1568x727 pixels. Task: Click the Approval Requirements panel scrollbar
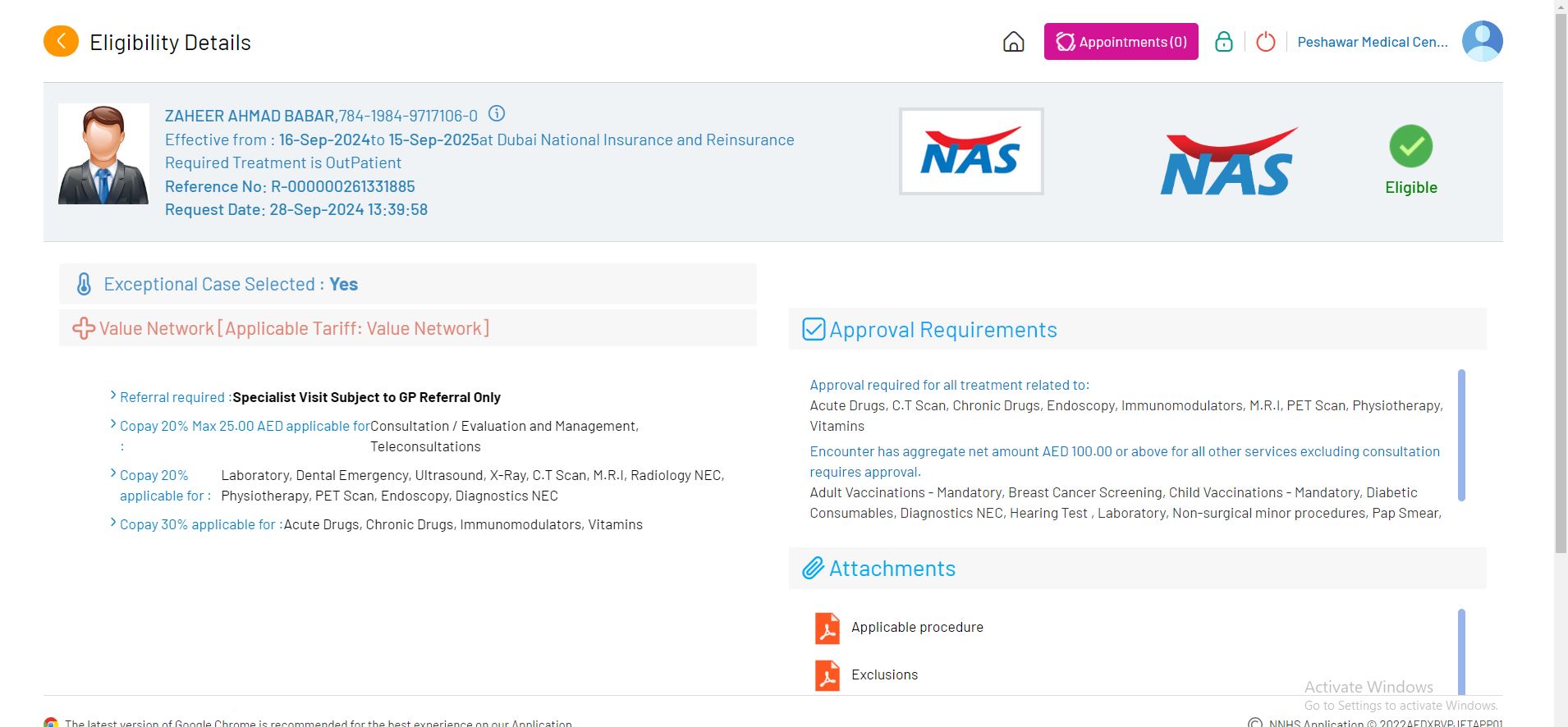[1460, 435]
